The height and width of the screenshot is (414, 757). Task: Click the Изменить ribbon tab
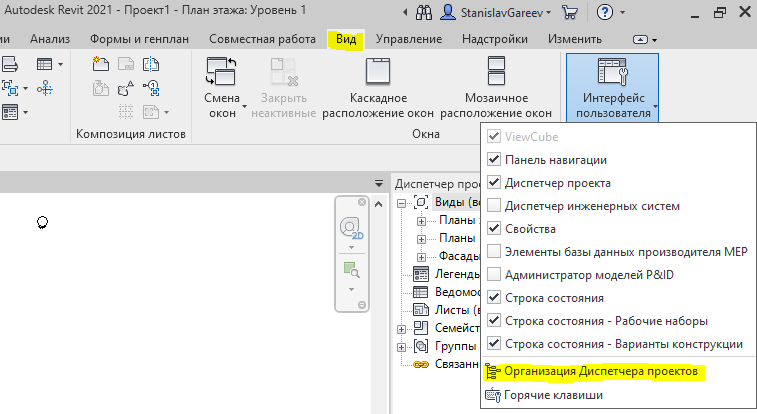click(x=575, y=39)
